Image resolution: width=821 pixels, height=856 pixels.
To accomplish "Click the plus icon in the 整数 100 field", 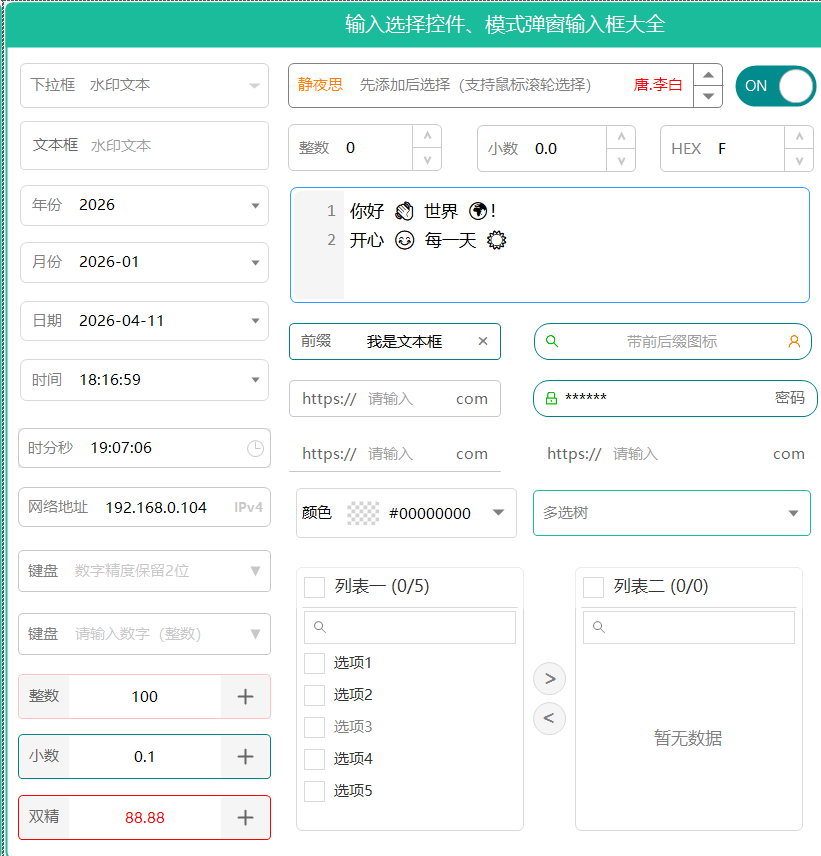I will (x=245, y=696).
